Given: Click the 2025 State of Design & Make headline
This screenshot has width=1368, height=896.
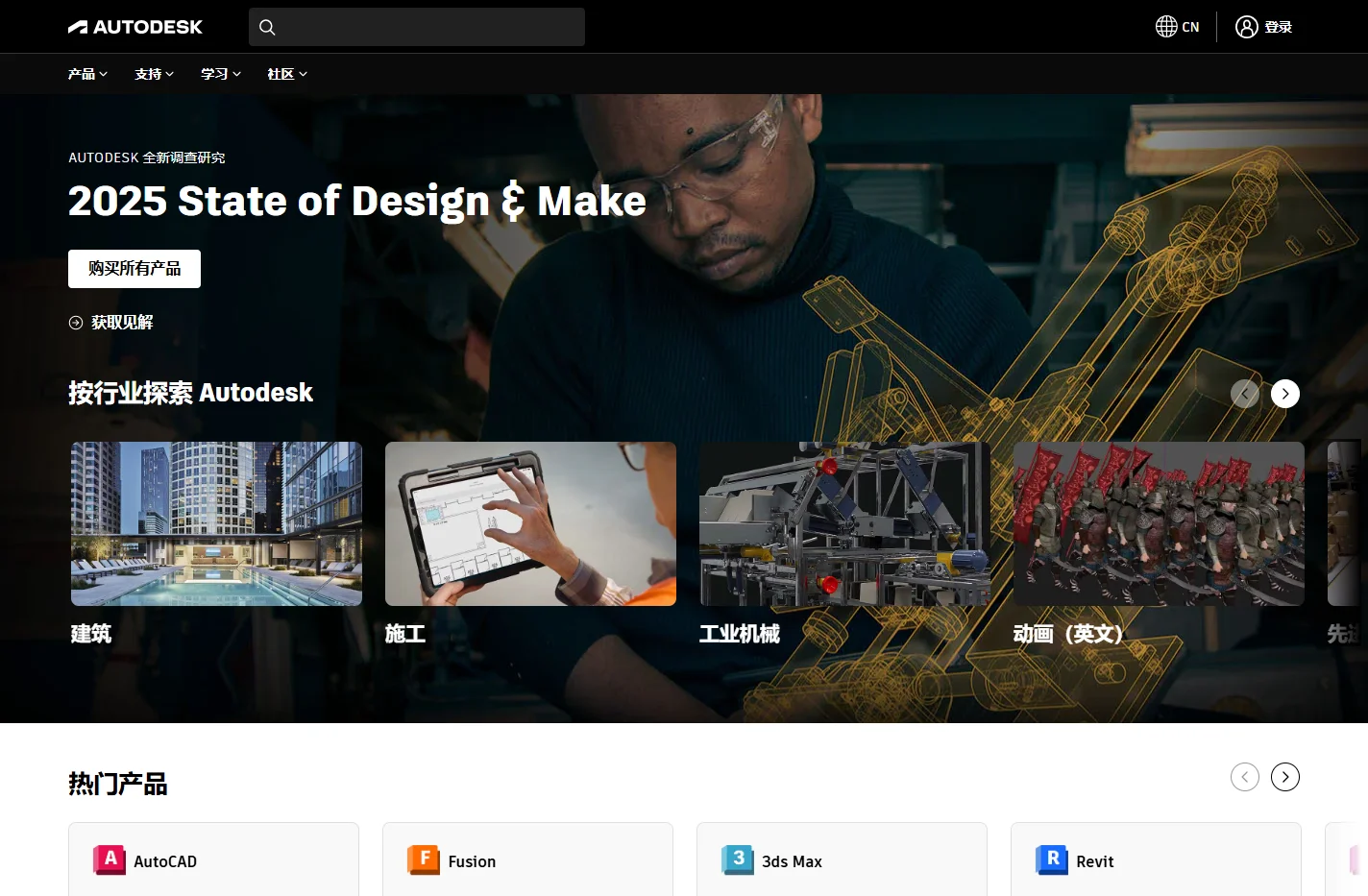Looking at the screenshot, I should point(357,201).
